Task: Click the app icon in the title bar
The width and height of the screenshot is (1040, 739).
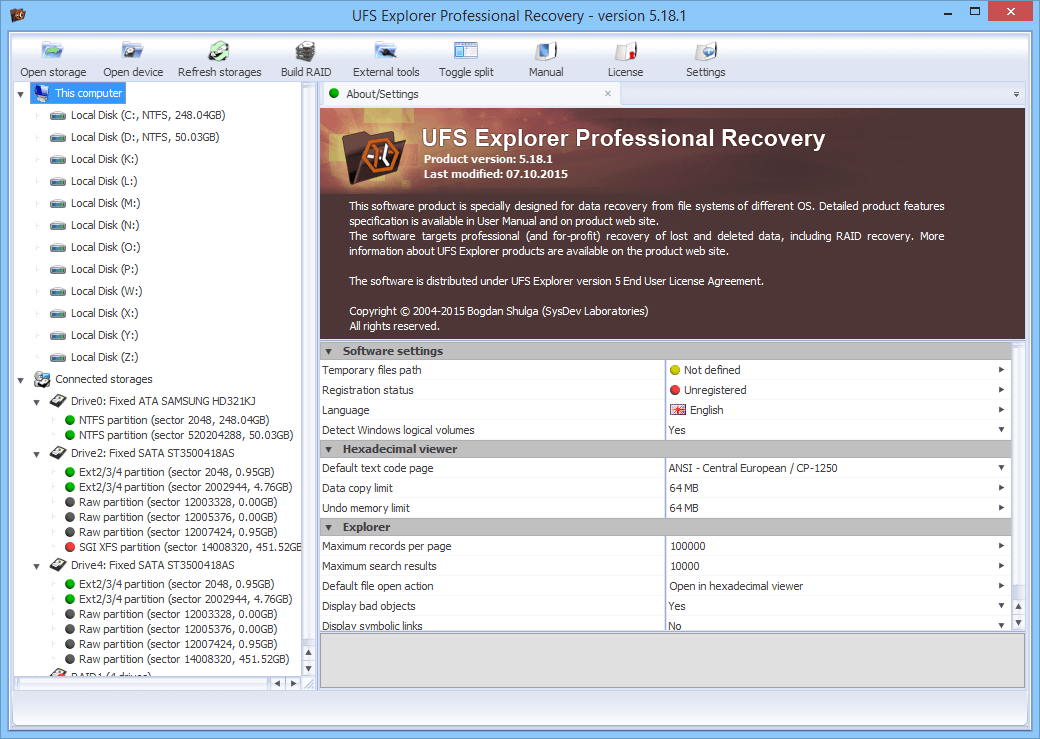Action: coord(18,14)
